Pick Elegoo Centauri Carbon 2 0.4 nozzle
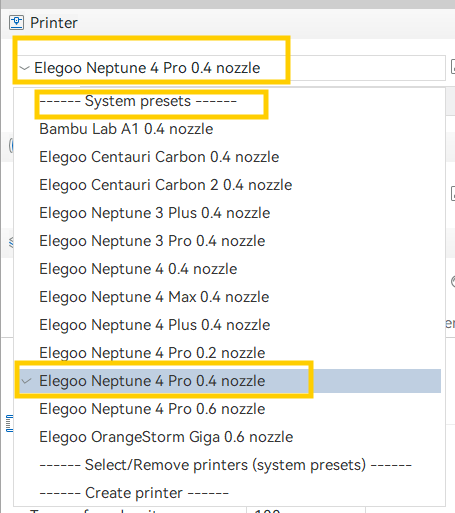Screen dimensions: 455x513 point(166,185)
